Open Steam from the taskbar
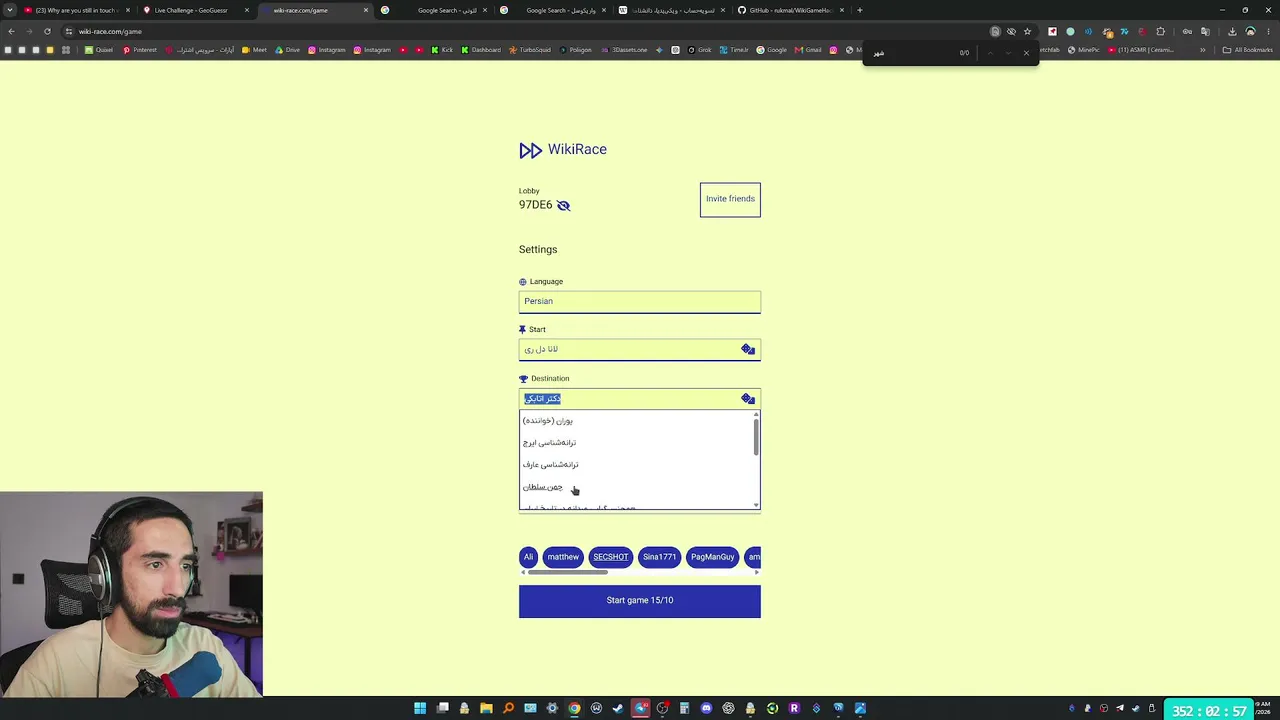 (x=618, y=708)
